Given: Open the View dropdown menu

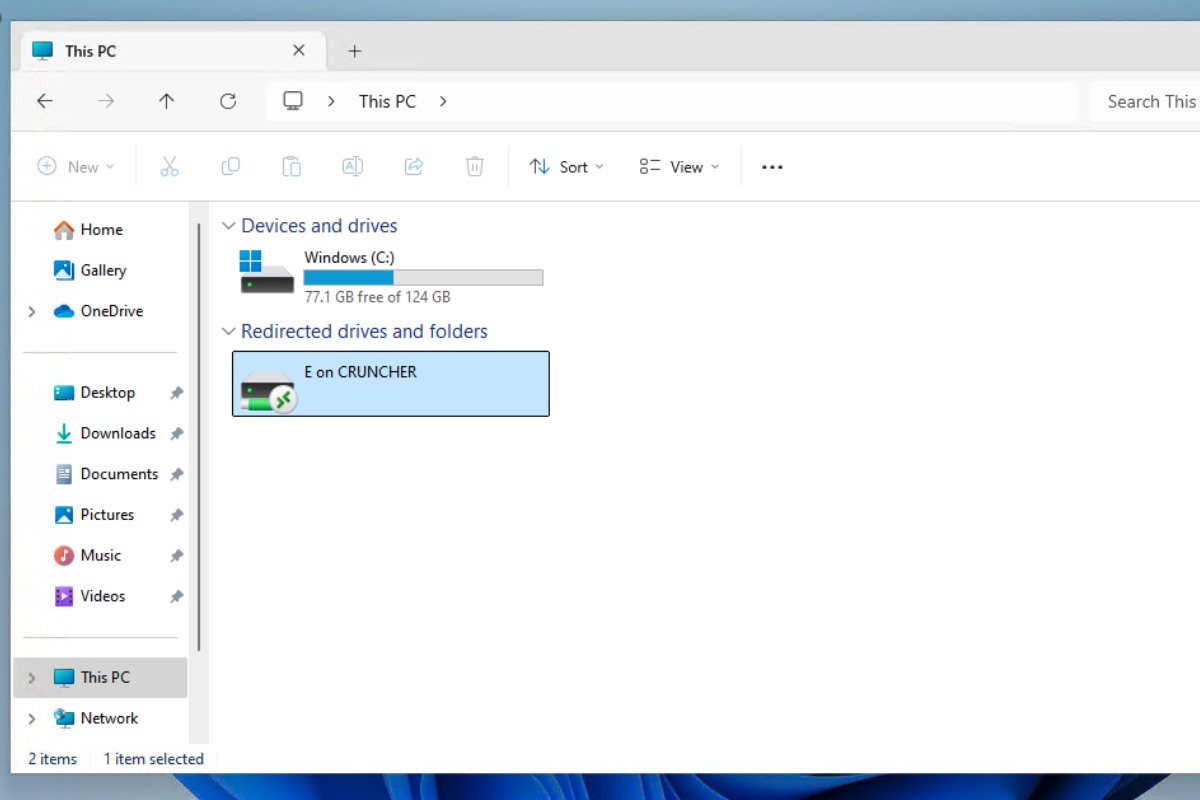Looking at the screenshot, I should 679,167.
